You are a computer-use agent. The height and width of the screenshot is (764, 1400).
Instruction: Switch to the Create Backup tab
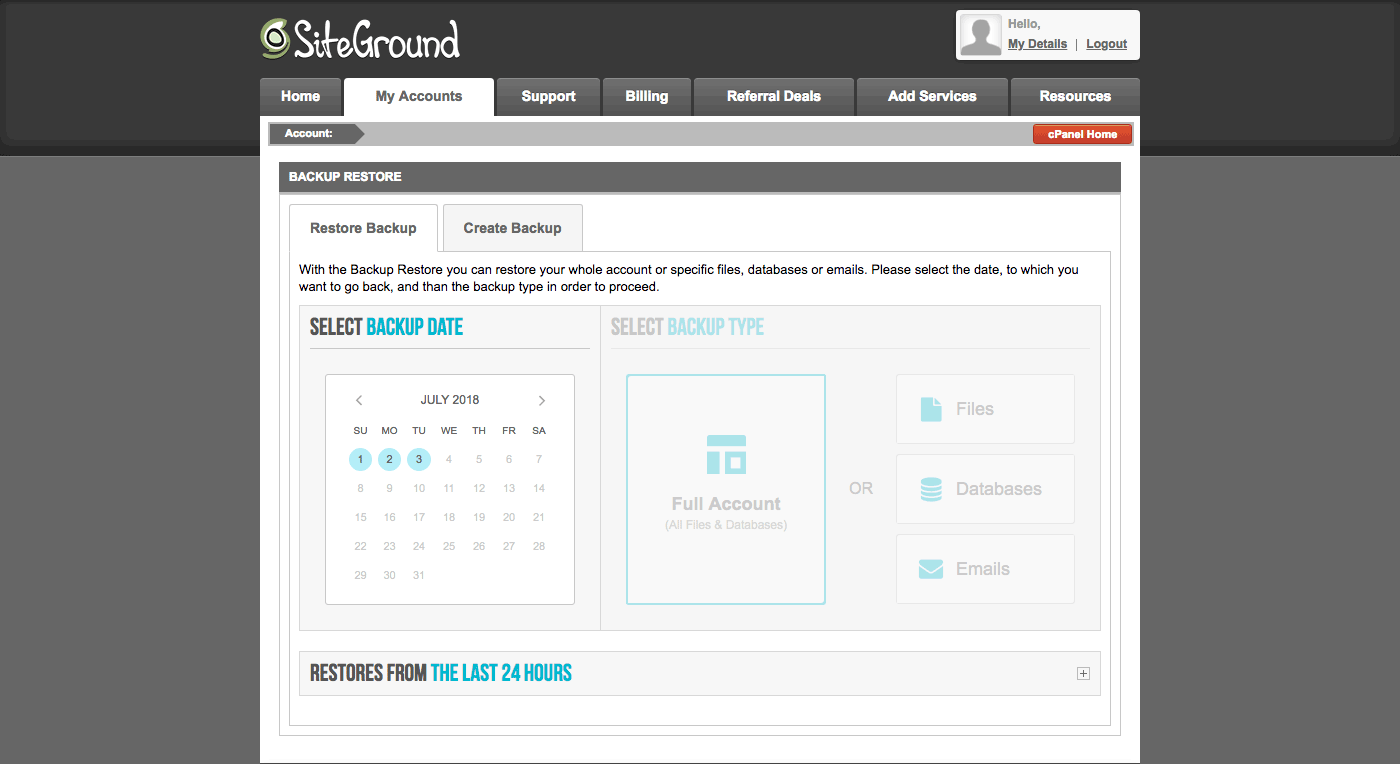(512, 228)
